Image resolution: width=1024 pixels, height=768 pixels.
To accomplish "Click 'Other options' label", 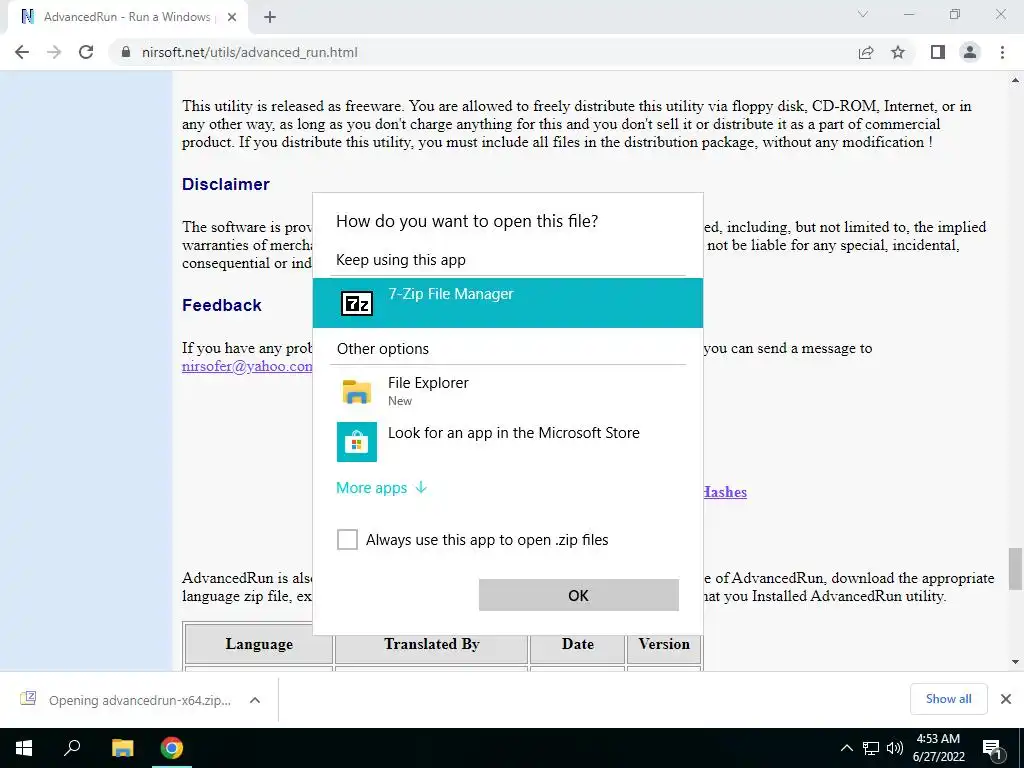I will [x=383, y=349].
